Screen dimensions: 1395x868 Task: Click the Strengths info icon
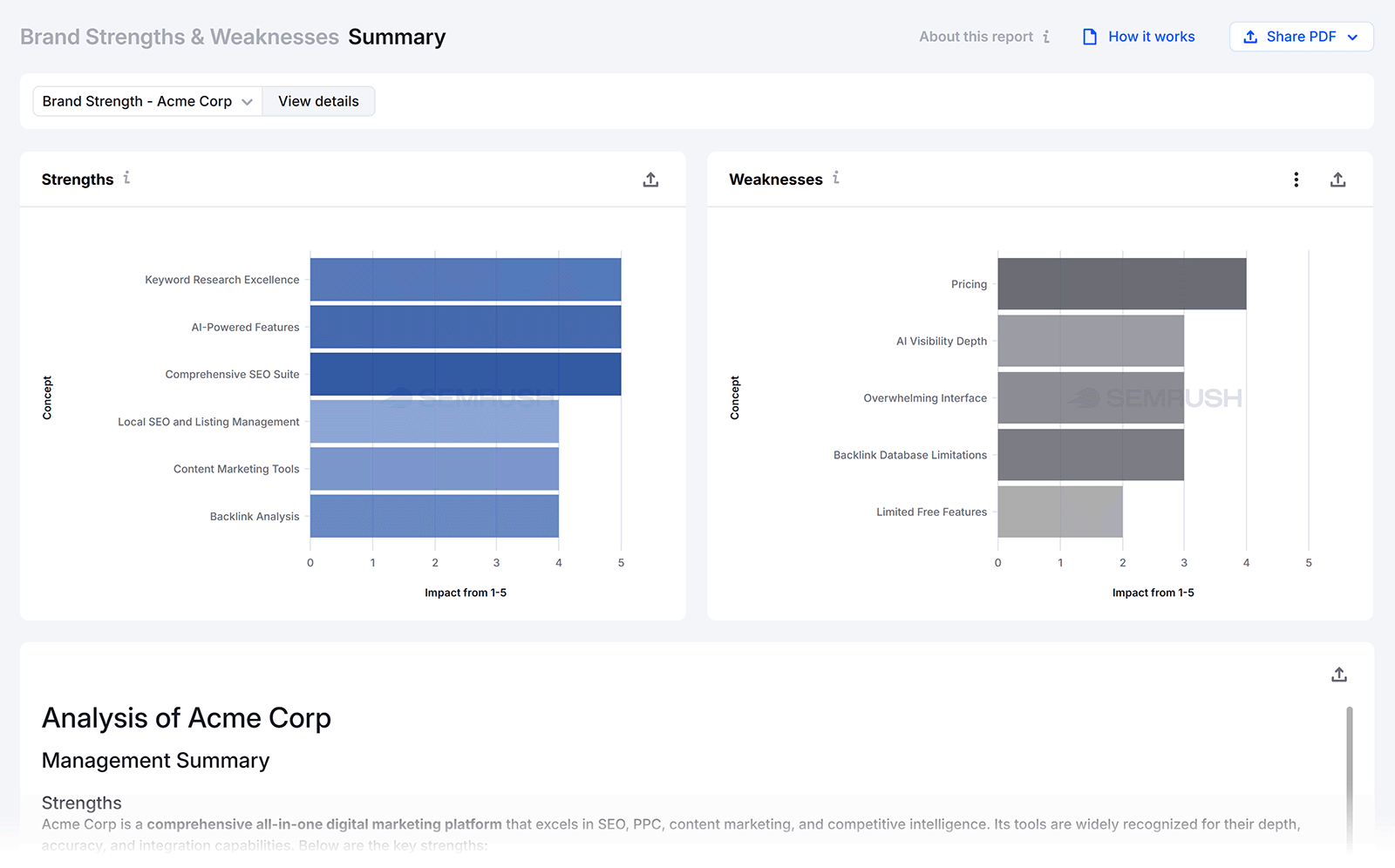point(126,178)
